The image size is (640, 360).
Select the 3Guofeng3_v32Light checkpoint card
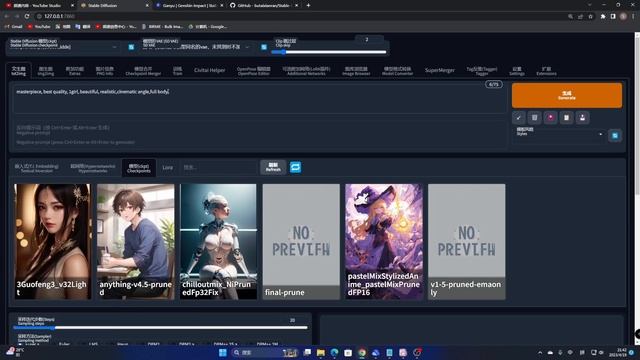point(53,242)
